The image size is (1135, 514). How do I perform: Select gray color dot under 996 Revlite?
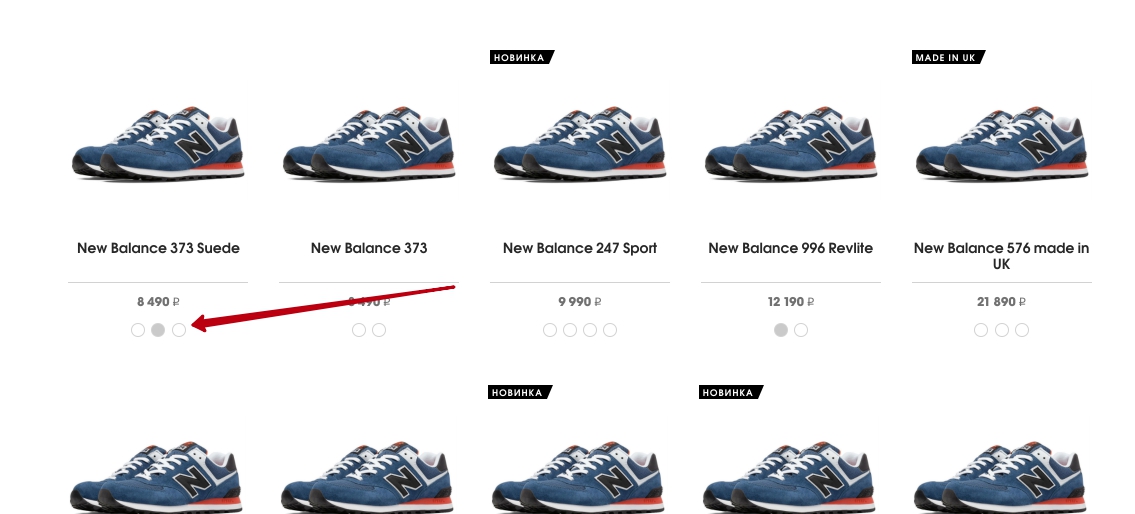tap(780, 330)
